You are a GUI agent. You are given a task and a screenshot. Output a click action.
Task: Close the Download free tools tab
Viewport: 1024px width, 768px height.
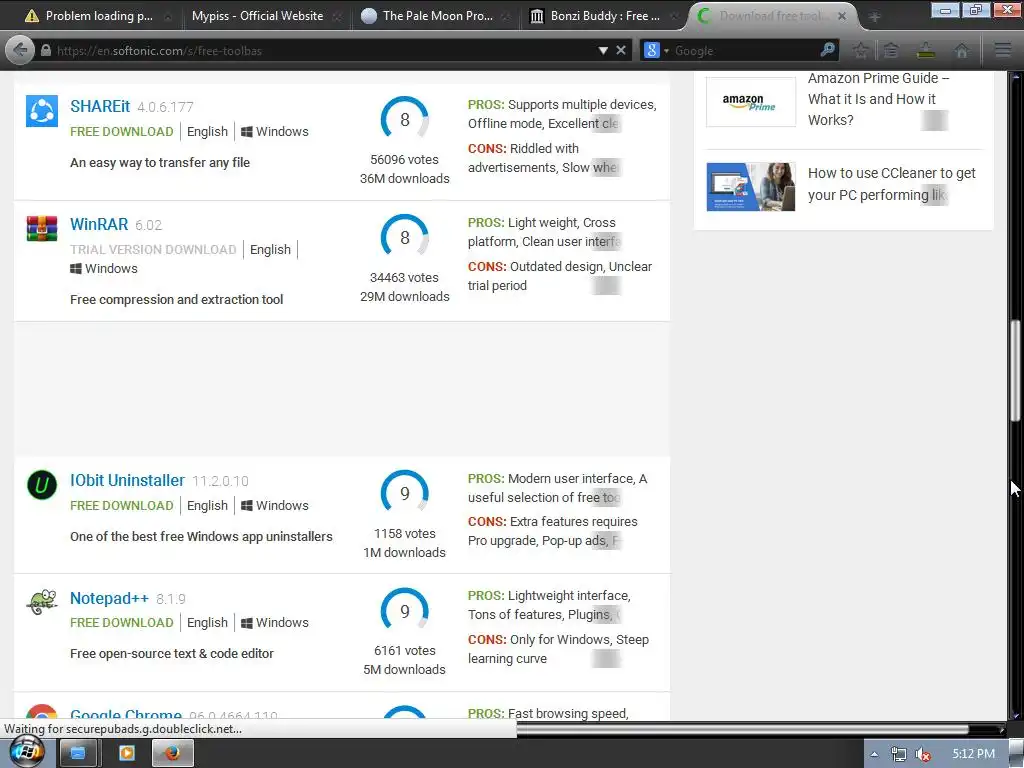point(842,16)
